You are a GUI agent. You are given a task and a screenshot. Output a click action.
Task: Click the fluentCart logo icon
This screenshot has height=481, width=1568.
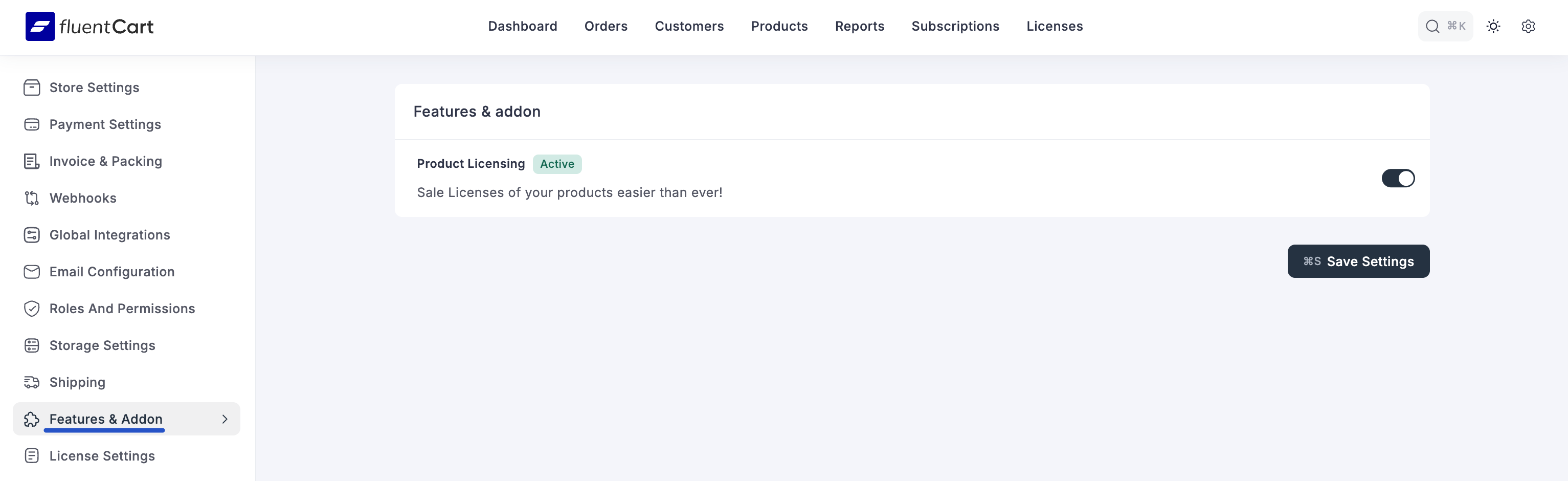click(40, 26)
